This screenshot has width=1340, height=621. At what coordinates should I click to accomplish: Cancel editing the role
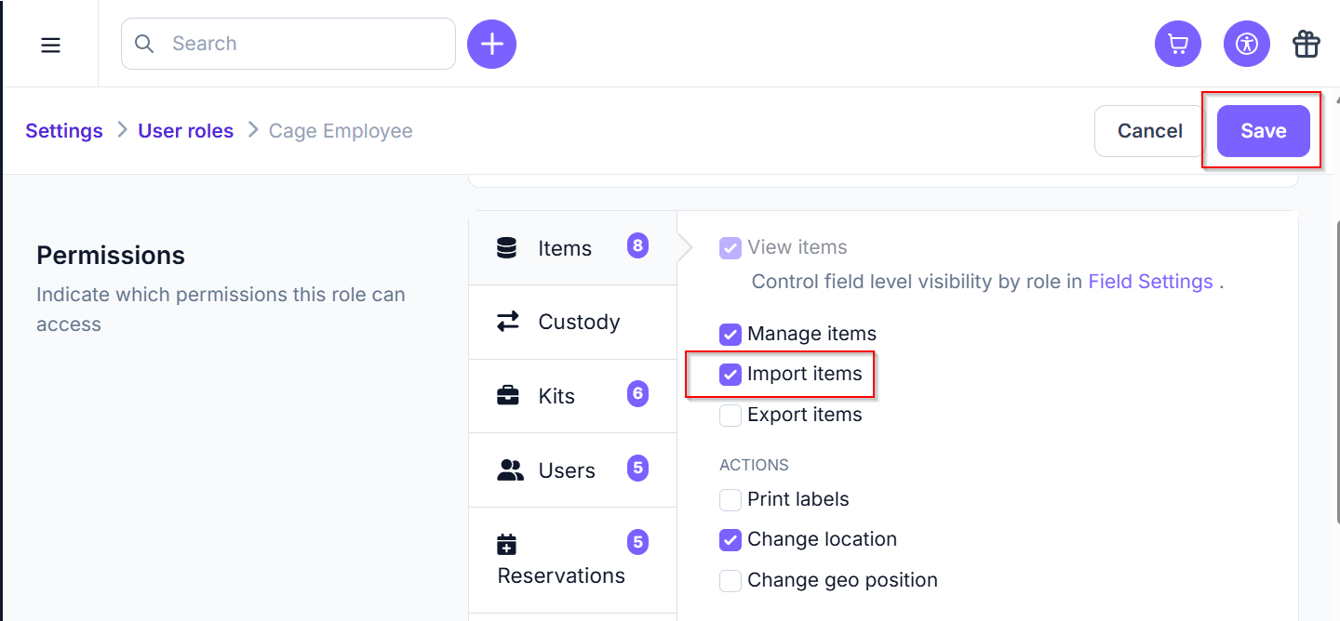(x=1150, y=131)
